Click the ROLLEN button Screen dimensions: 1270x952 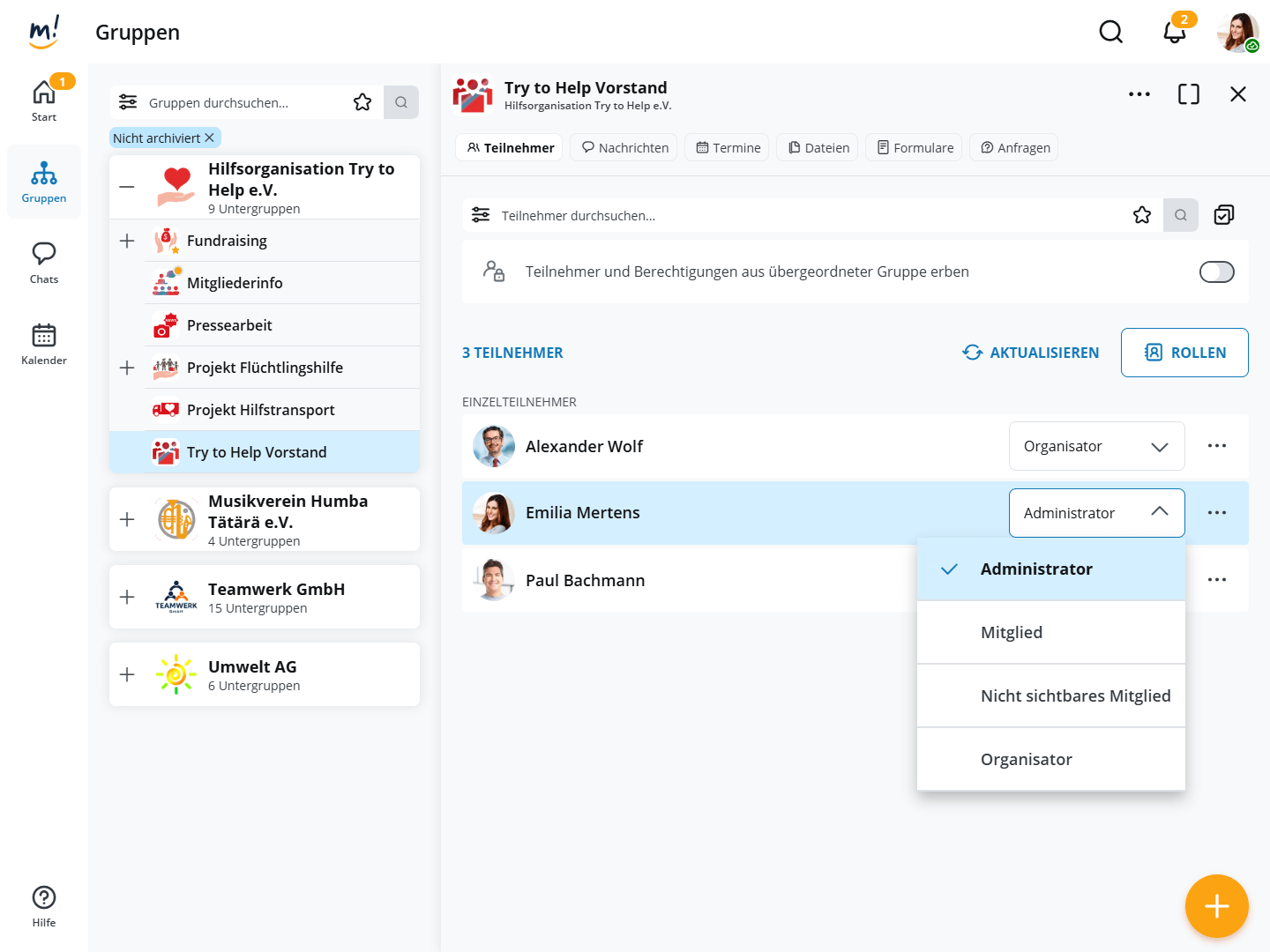pos(1184,353)
